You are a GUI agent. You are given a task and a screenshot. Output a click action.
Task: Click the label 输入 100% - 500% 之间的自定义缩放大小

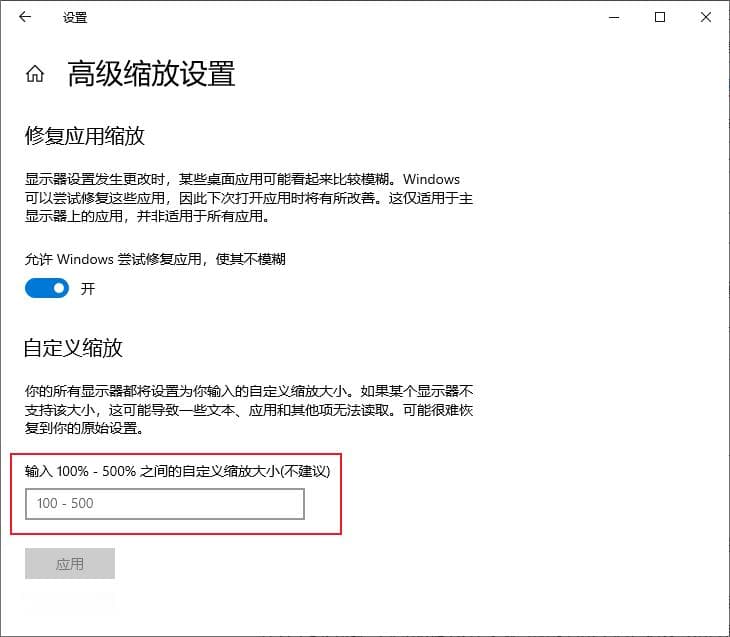[x=177, y=471]
